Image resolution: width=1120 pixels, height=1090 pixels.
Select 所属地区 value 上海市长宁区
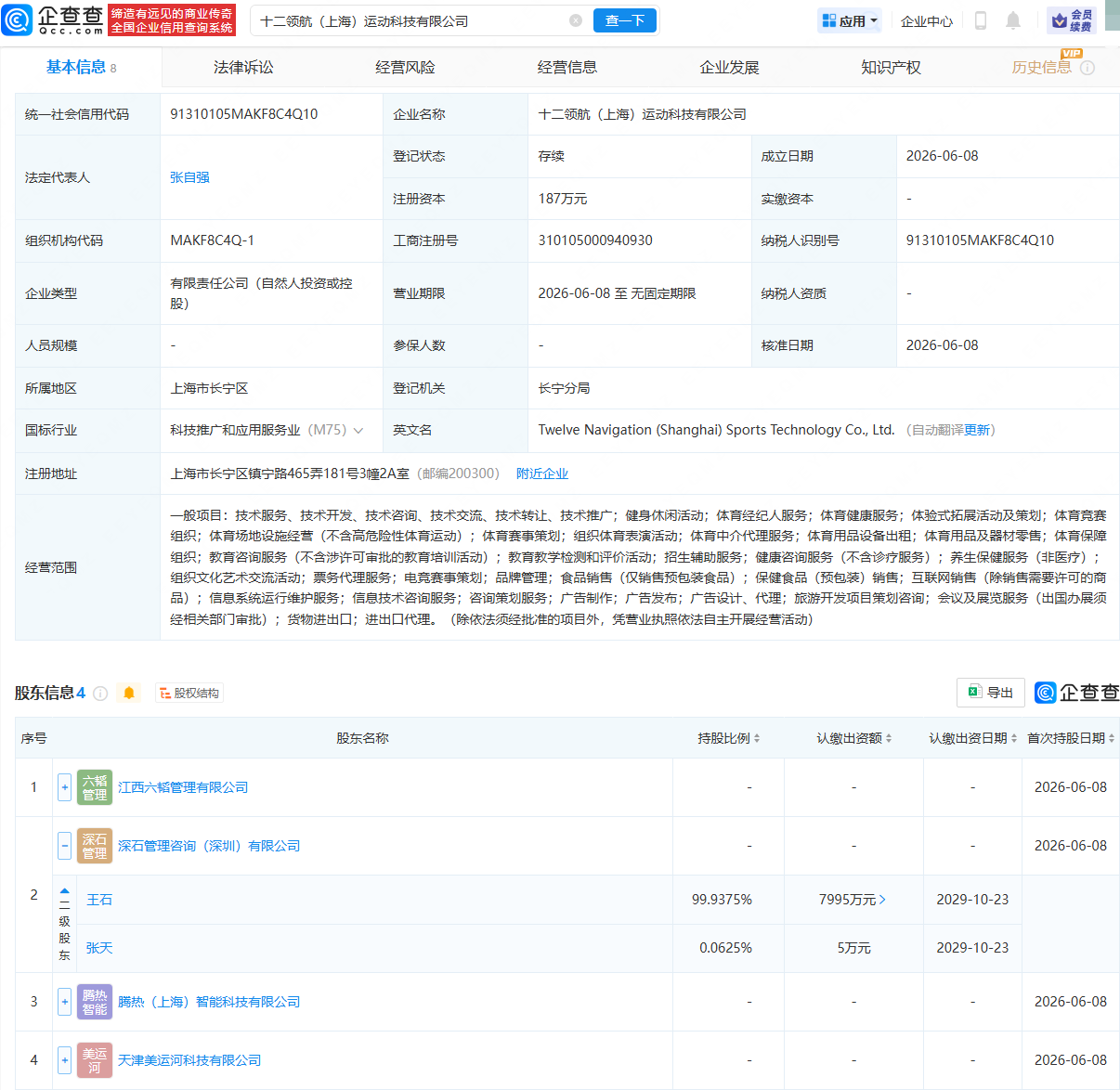(x=209, y=388)
